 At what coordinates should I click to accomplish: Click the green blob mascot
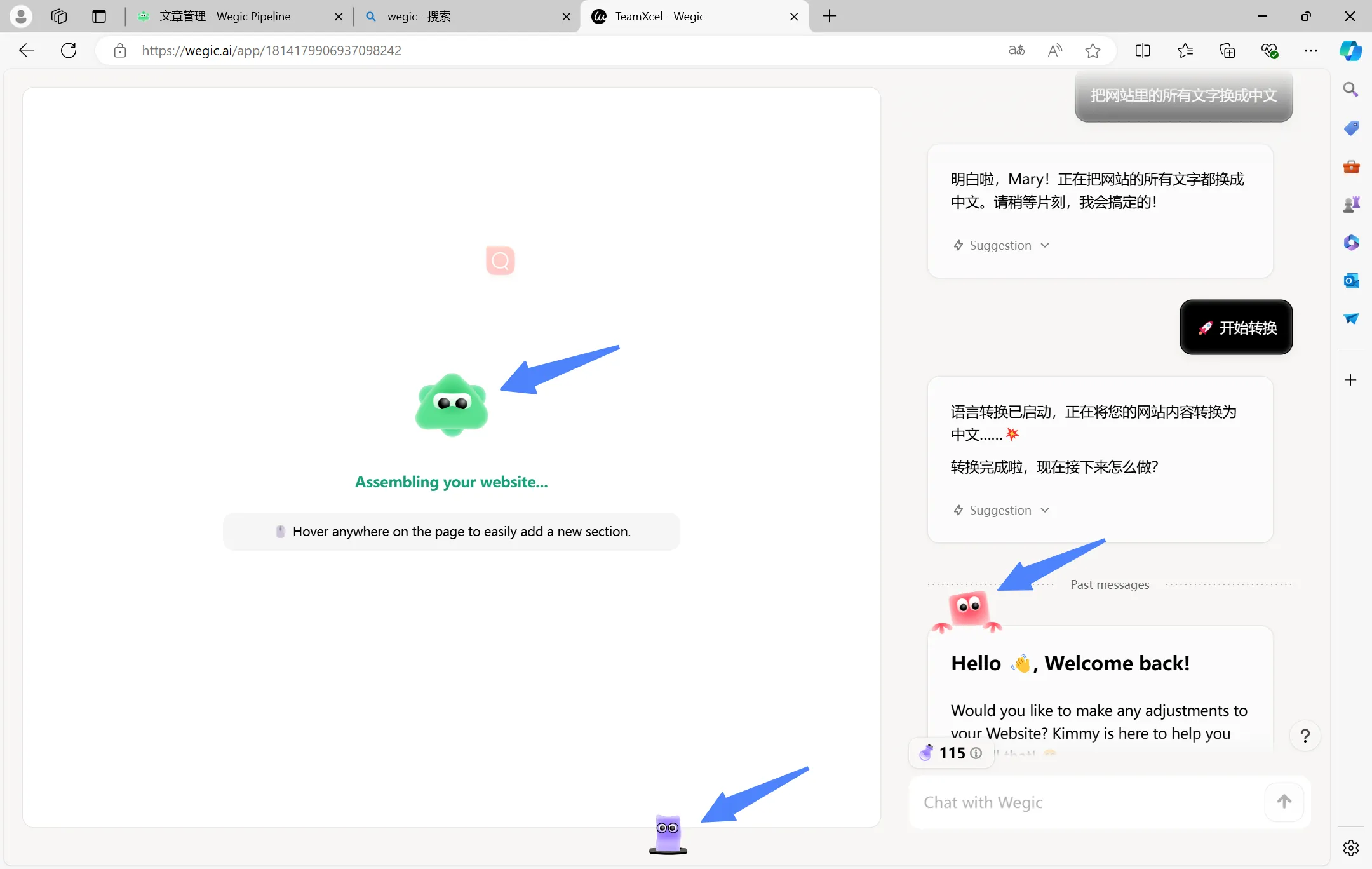tap(452, 405)
